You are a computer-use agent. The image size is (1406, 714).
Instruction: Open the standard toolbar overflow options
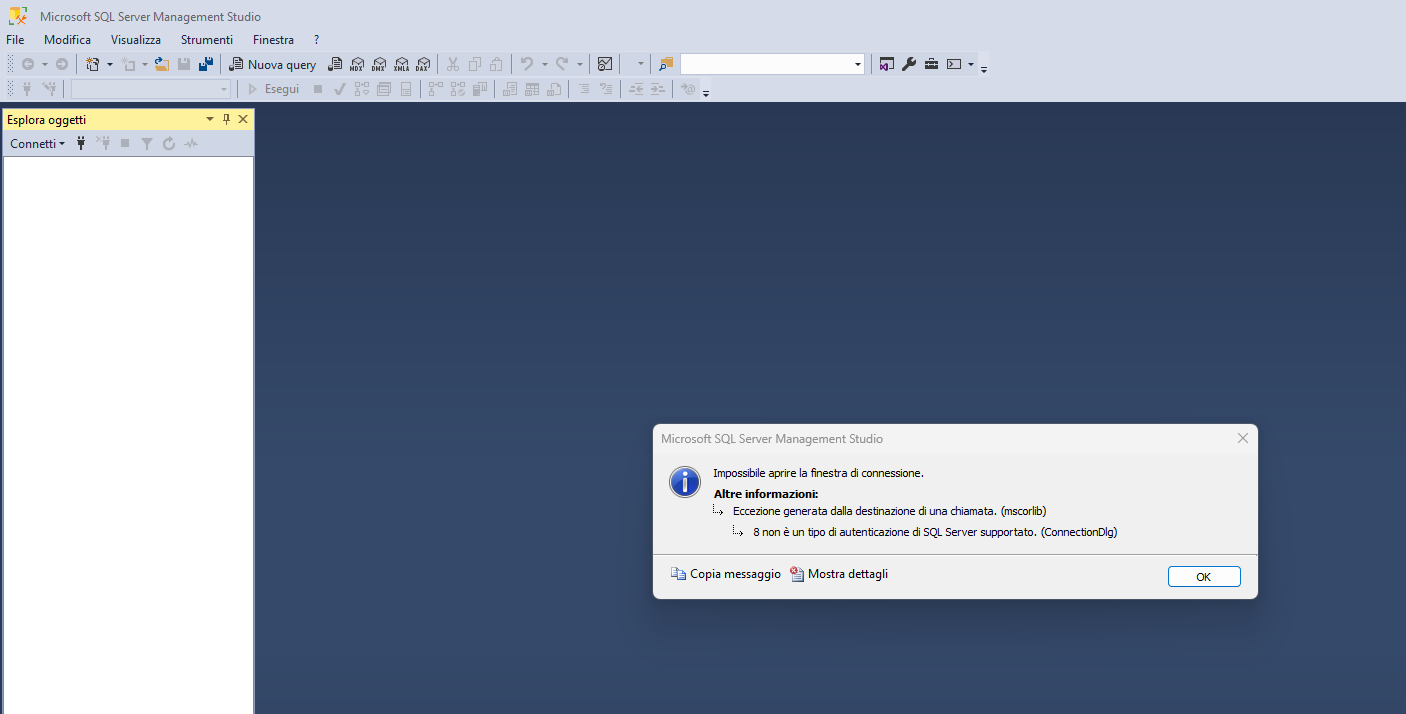(984, 69)
